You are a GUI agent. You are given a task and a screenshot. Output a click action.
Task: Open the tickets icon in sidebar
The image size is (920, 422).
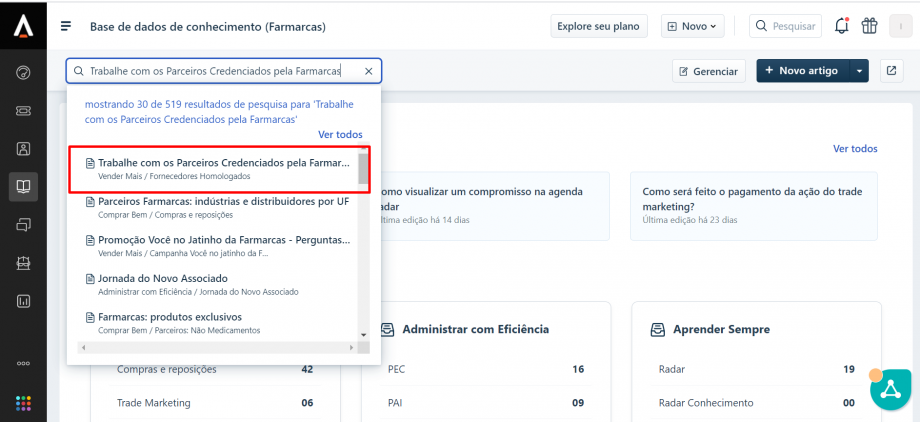(x=23, y=110)
